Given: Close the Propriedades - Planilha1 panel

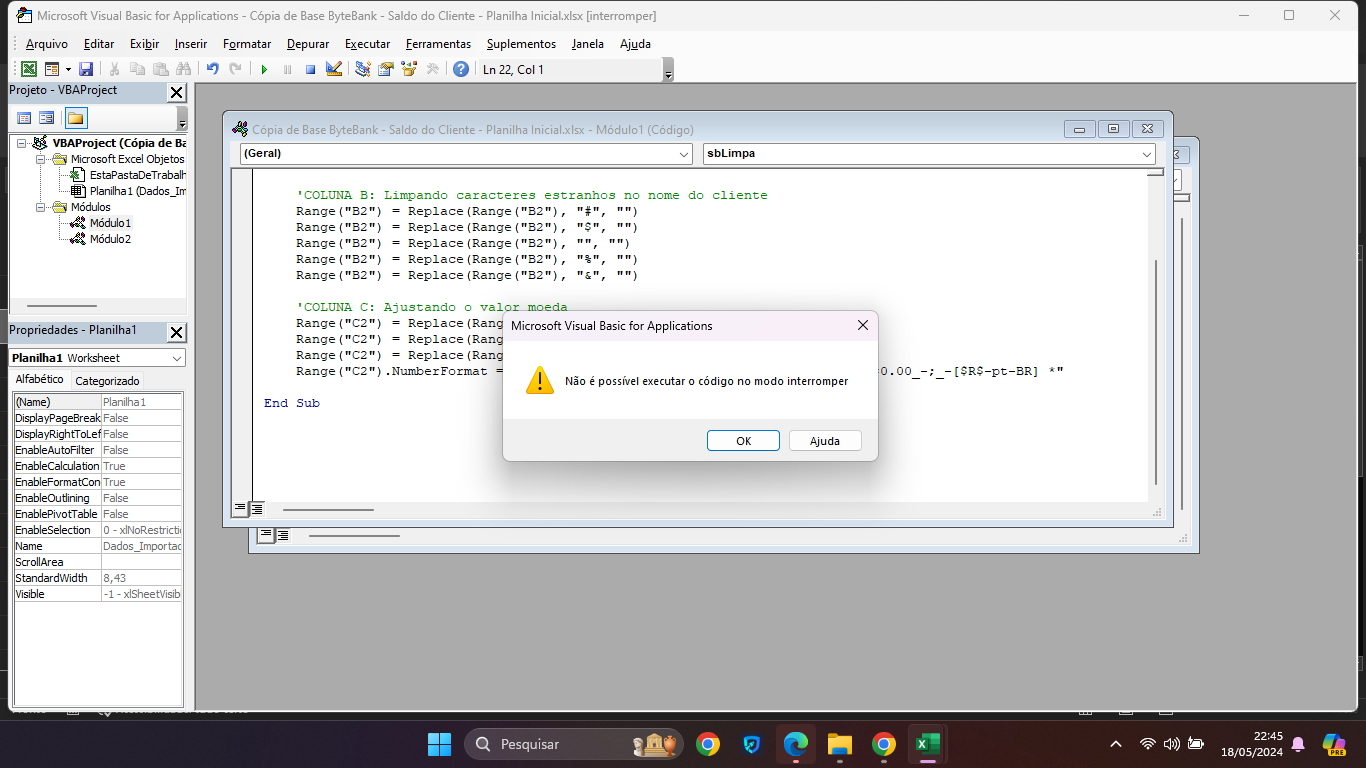Looking at the screenshot, I should 176,332.
